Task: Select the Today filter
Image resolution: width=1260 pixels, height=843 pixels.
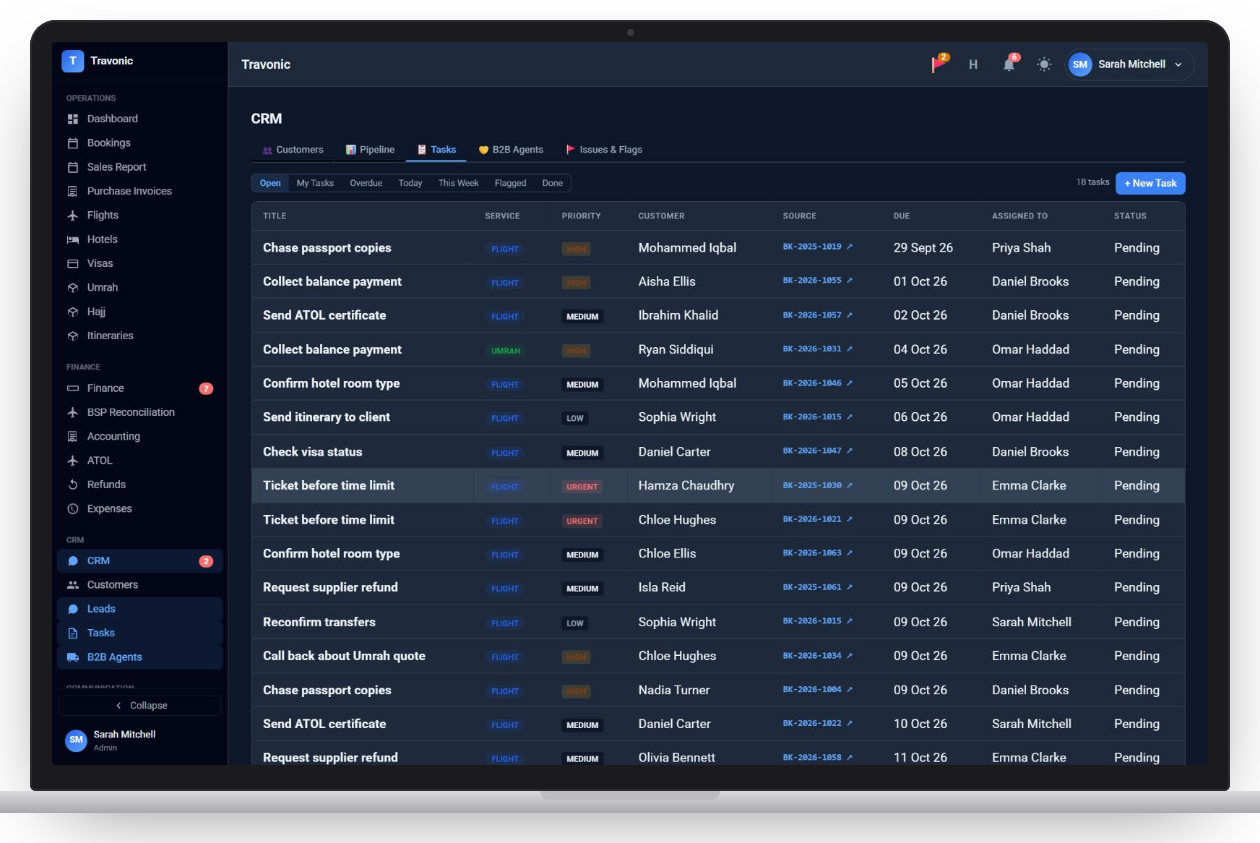Action: coord(410,183)
